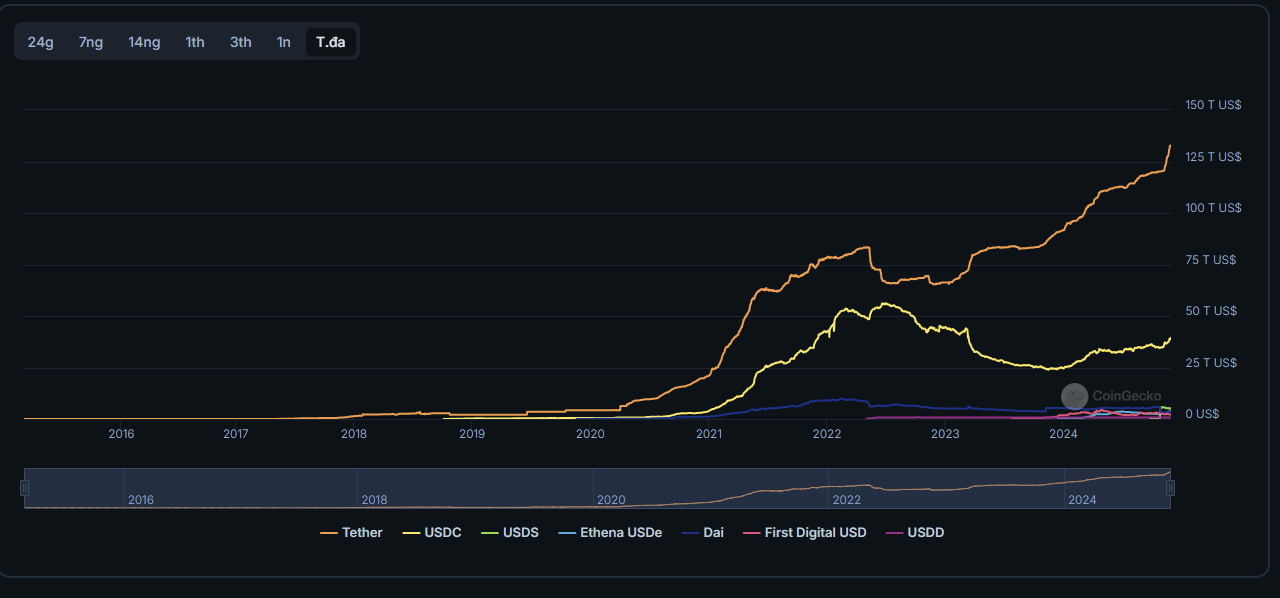
Task: Select the 1n time range
Action: click(x=284, y=42)
